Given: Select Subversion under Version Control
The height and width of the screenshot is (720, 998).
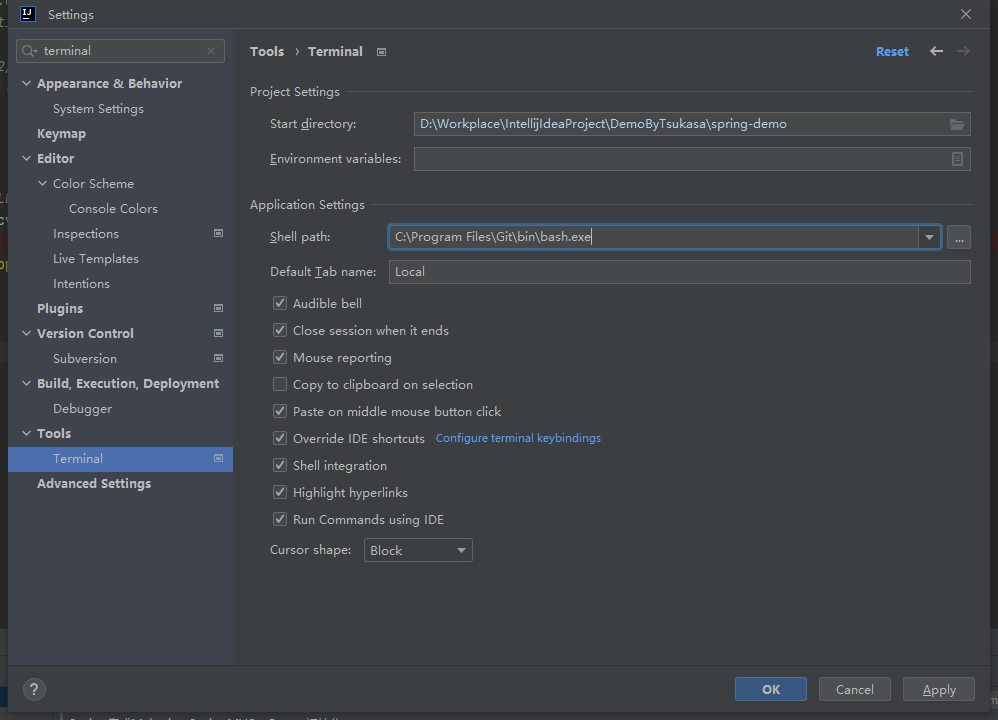Looking at the screenshot, I should [85, 358].
